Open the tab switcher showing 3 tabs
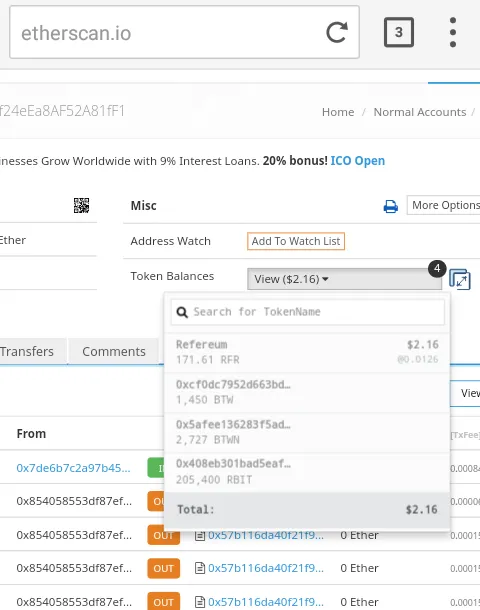This screenshot has width=480, height=610. 399,32
